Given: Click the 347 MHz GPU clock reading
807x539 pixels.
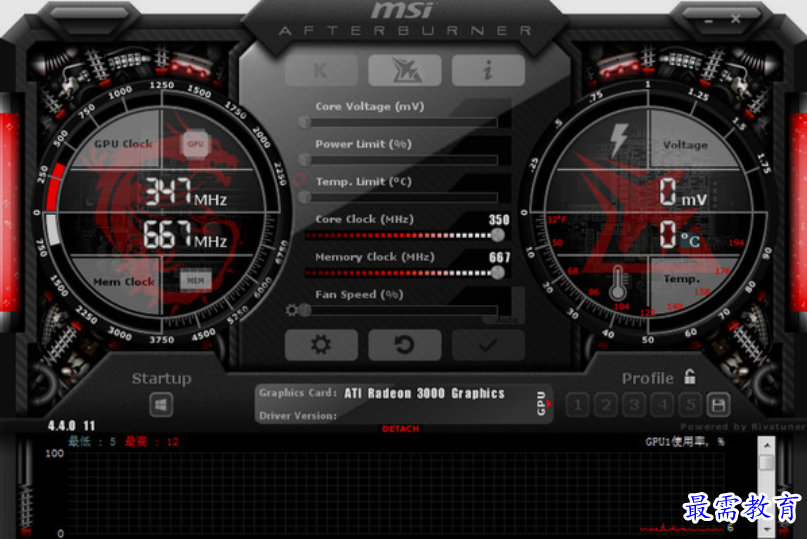Looking at the screenshot, I should (x=186, y=193).
